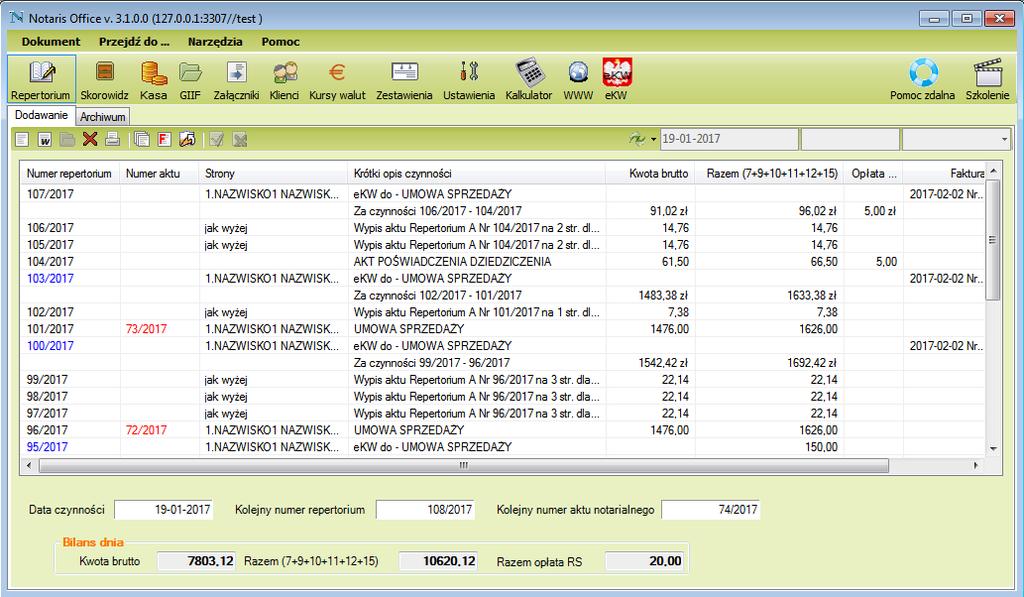Open the Dokument menu
The image size is (1024, 597).
[51, 42]
